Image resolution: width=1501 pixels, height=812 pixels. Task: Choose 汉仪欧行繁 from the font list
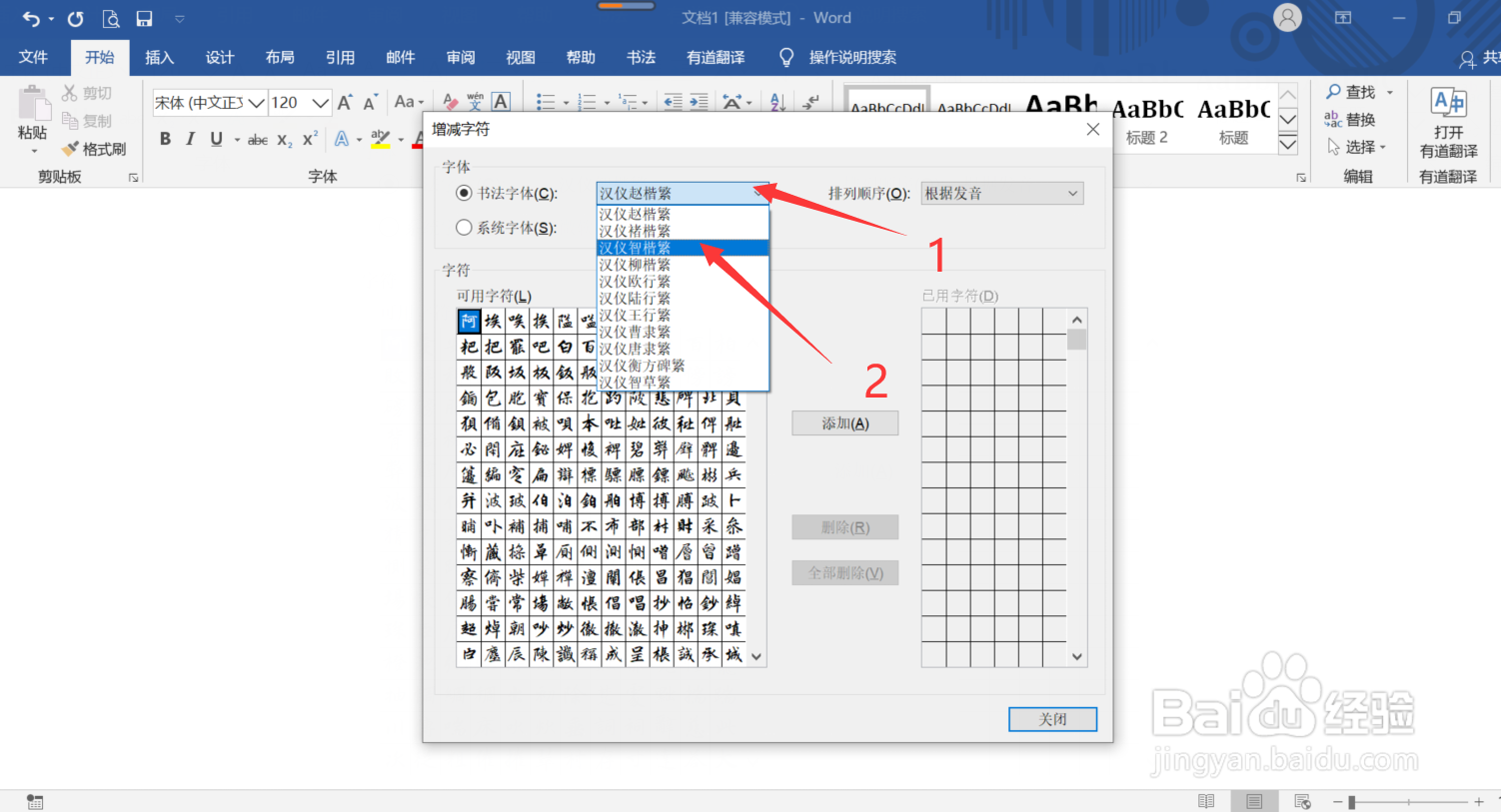(683, 282)
